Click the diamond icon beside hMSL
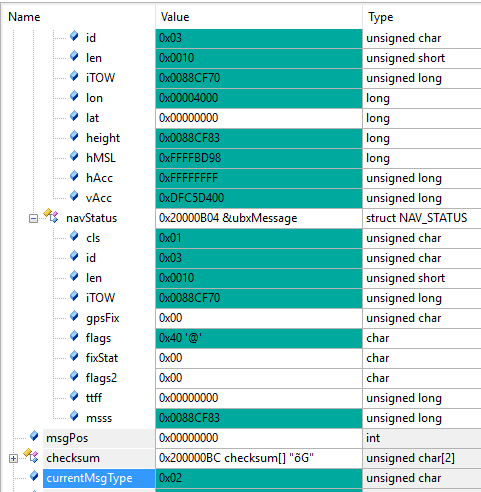 pos(74,155)
